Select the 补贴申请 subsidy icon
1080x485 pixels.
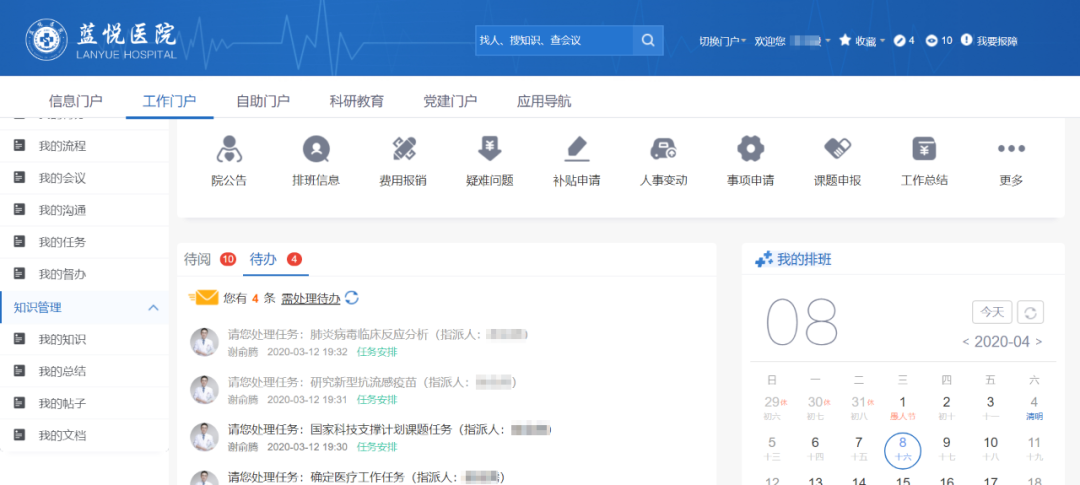pos(576,150)
